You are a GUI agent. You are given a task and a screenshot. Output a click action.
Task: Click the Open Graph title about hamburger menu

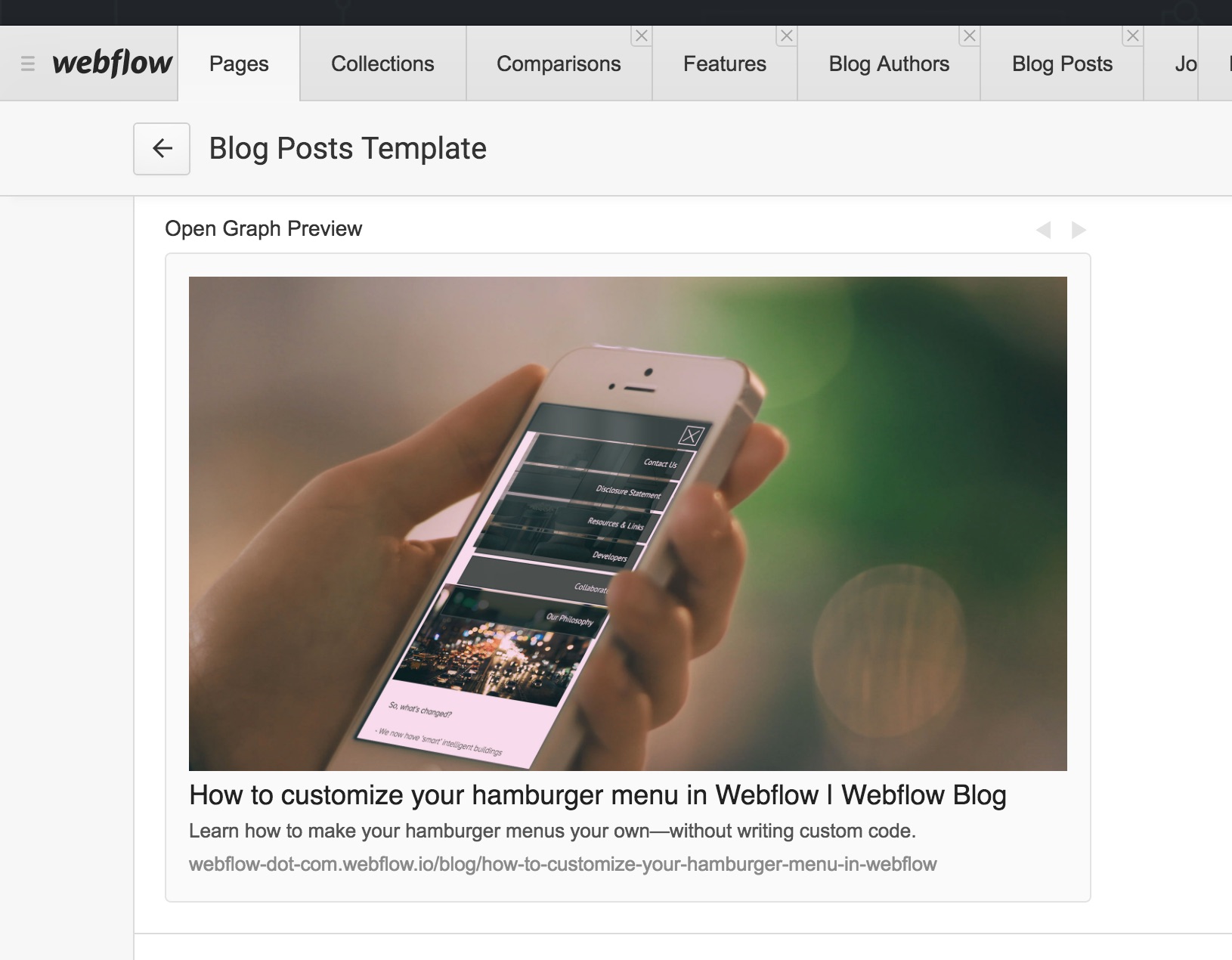point(597,795)
